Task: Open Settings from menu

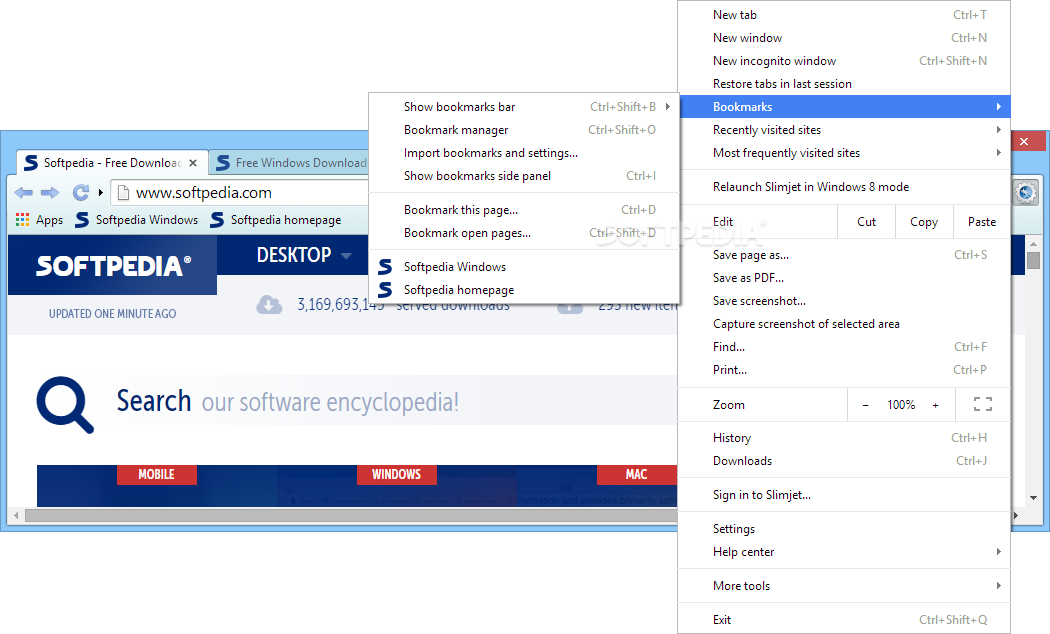Action: click(844, 529)
